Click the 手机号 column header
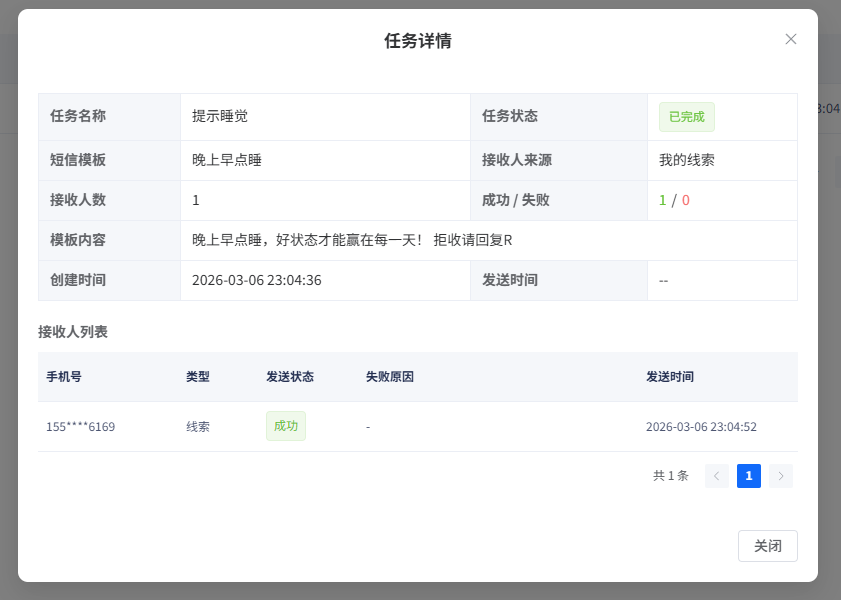Image resolution: width=841 pixels, height=600 pixels. pyautogui.click(x=64, y=377)
